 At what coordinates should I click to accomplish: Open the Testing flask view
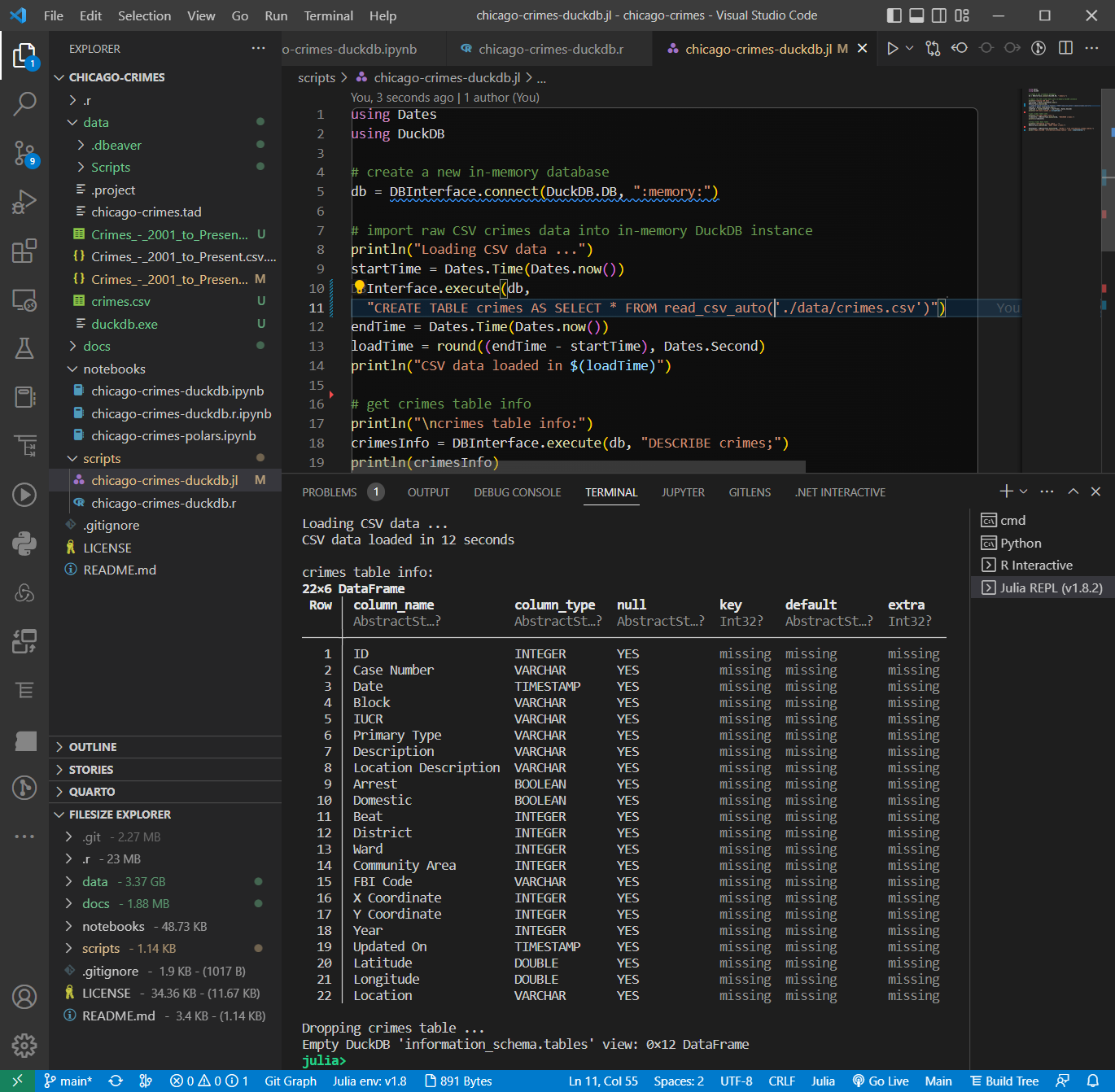pyautogui.click(x=24, y=348)
